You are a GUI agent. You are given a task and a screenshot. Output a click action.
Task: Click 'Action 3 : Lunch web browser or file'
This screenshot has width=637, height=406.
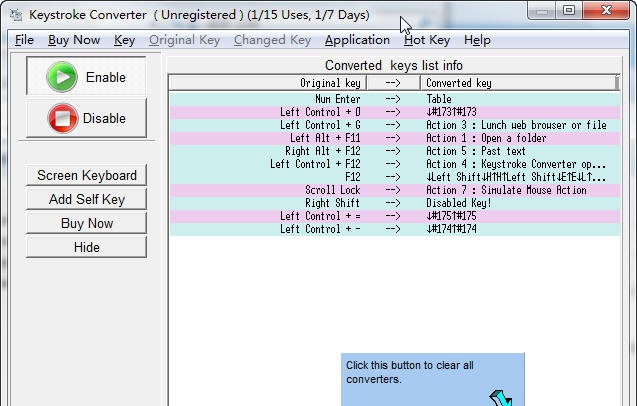(516, 125)
